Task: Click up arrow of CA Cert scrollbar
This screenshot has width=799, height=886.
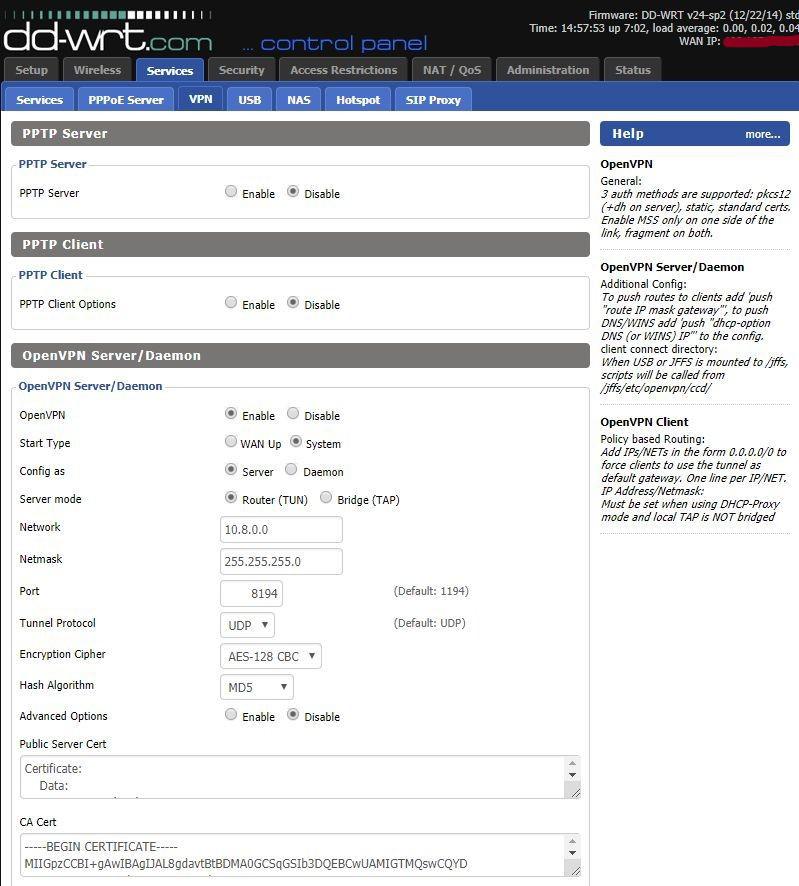Action: (x=572, y=841)
